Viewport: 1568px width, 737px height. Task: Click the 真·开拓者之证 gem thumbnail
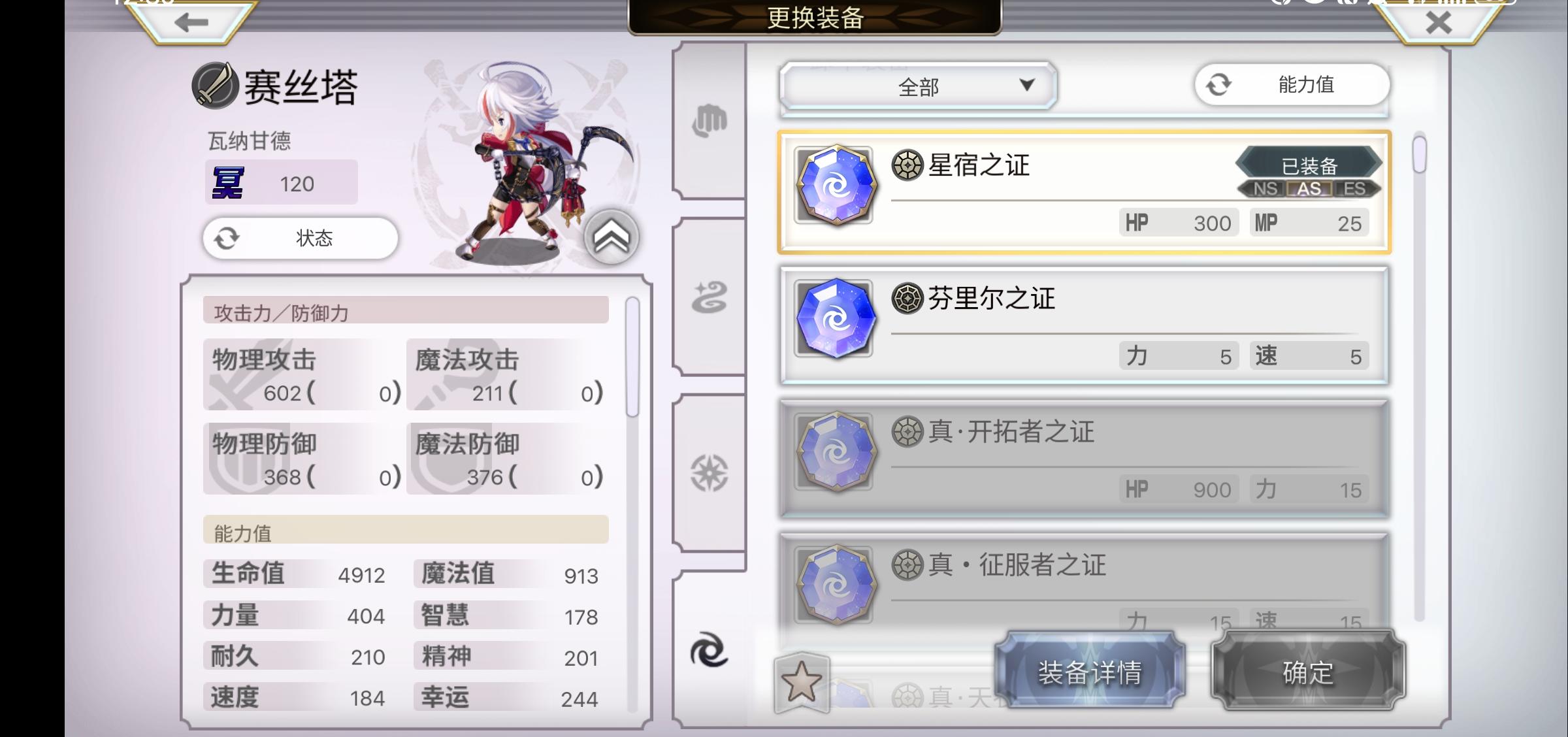[x=834, y=451]
